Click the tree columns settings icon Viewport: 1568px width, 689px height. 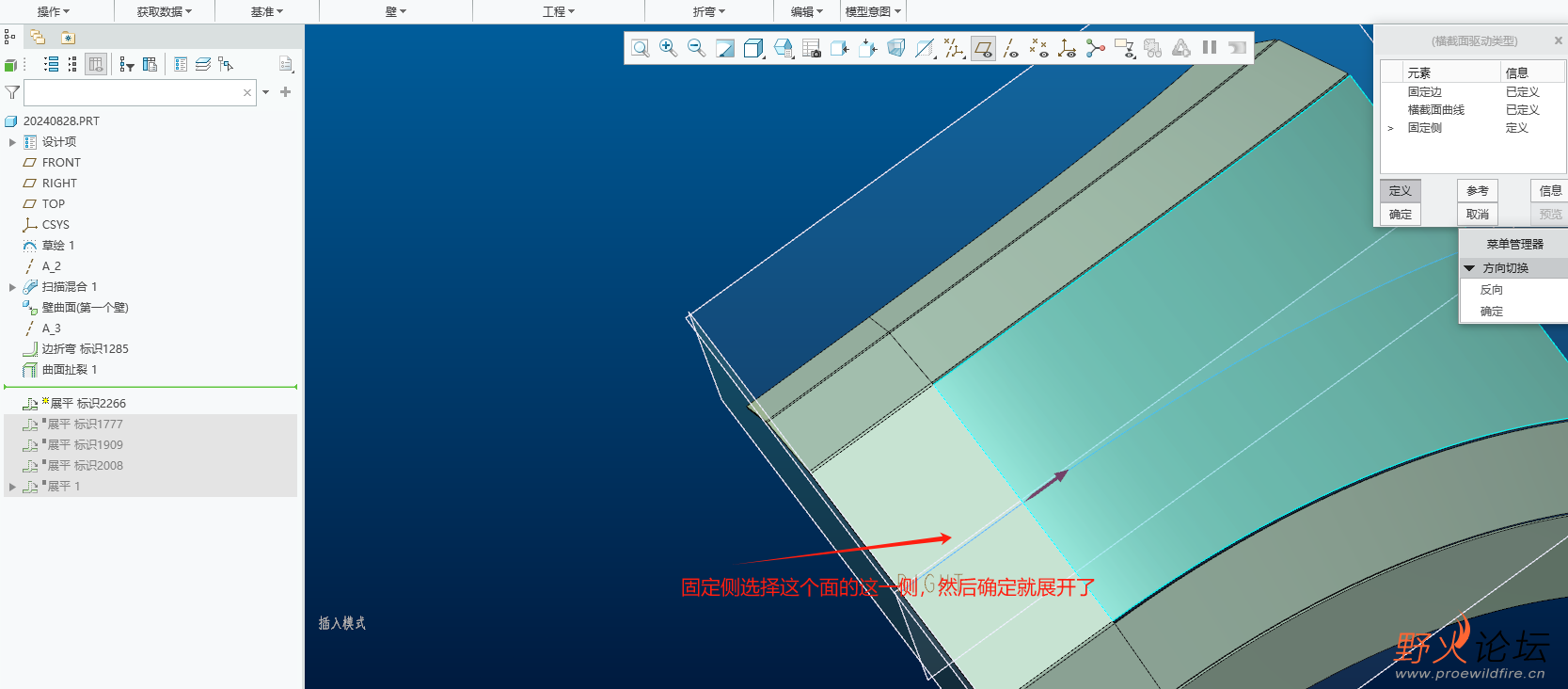[150, 64]
